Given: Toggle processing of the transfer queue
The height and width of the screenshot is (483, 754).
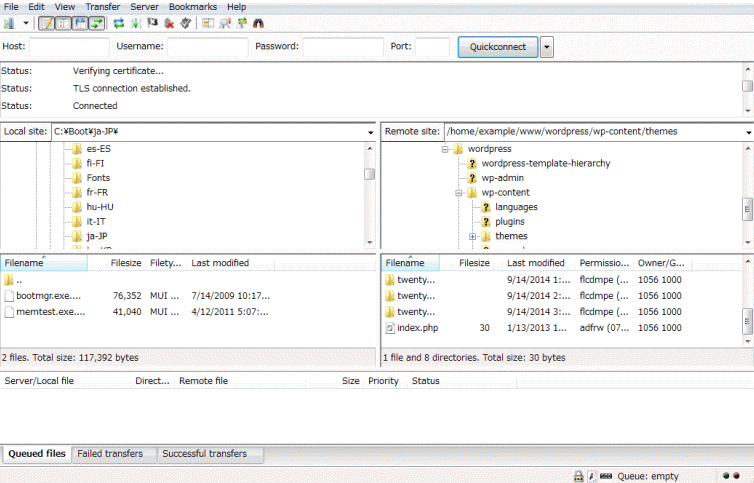Looking at the screenshot, I should [136, 24].
